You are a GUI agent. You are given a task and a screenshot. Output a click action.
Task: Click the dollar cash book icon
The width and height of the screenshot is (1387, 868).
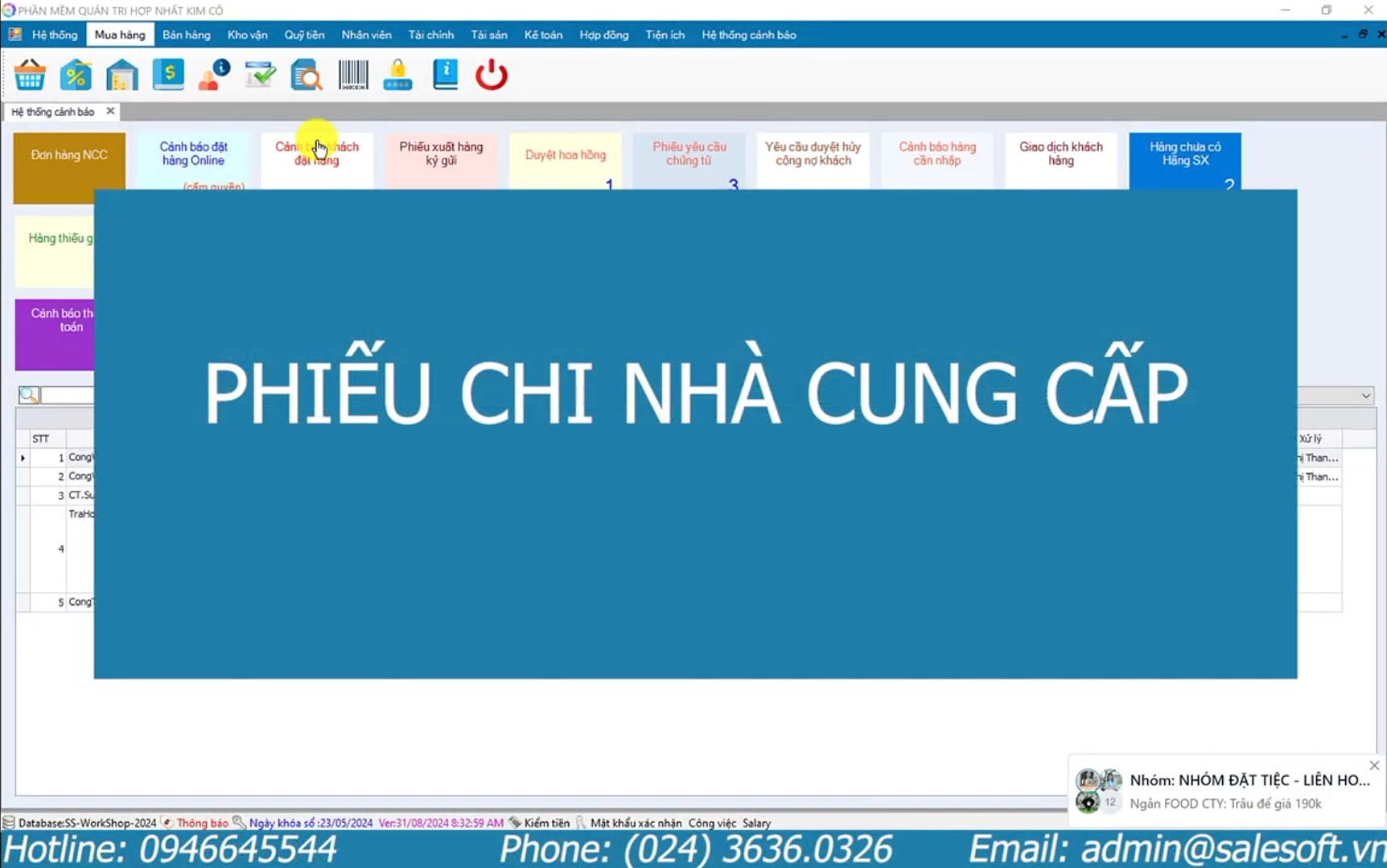(168, 75)
